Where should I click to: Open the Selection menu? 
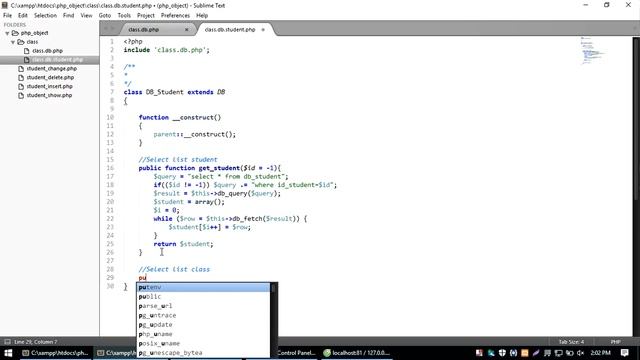click(x=45, y=16)
